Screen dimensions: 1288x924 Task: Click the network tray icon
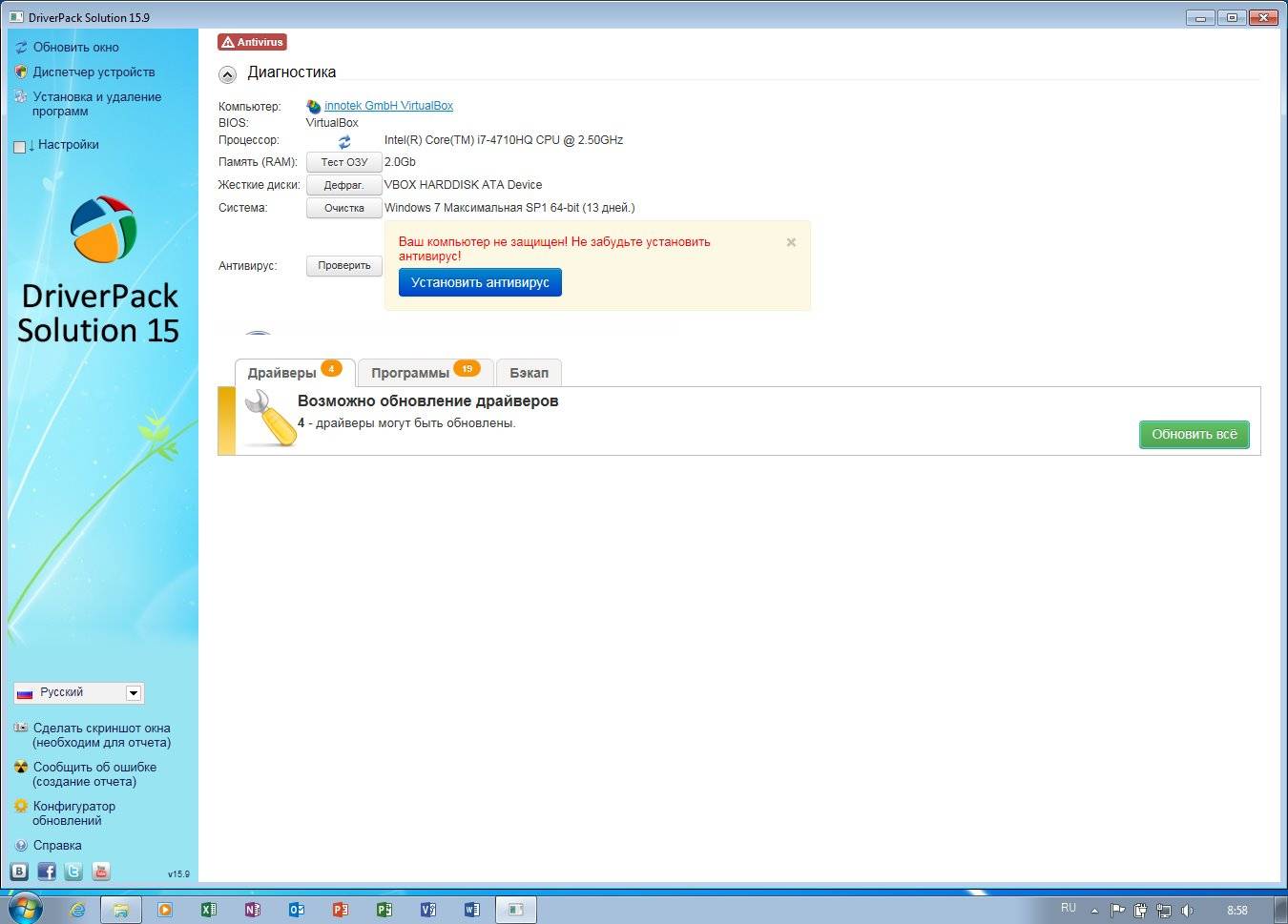tap(1164, 910)
